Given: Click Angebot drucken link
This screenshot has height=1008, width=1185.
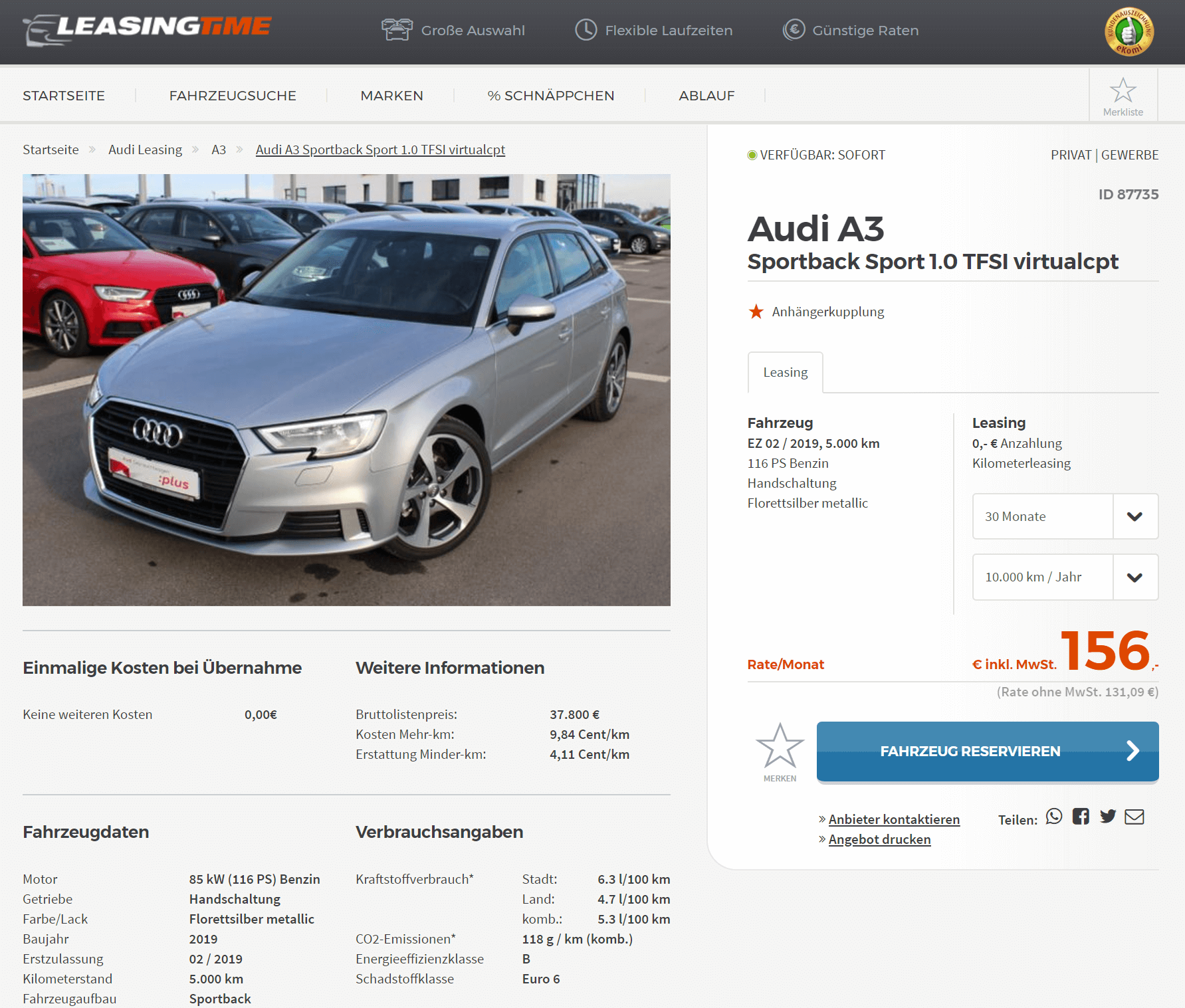Looking at the screenshot, I should (x=879, y=839).
